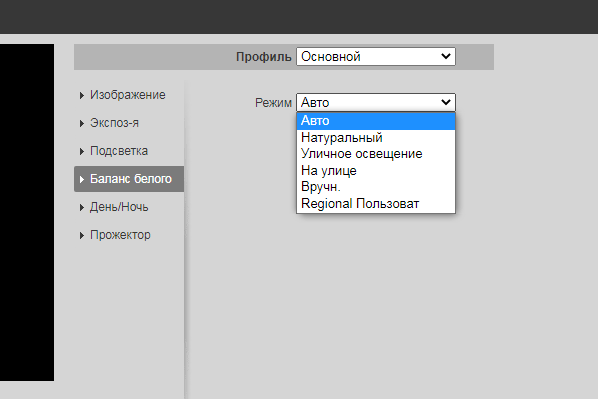The image size is (608, 404).
Task: Switch to the Подсветка section
Action: pyautogui.click(x=118, y=151)
